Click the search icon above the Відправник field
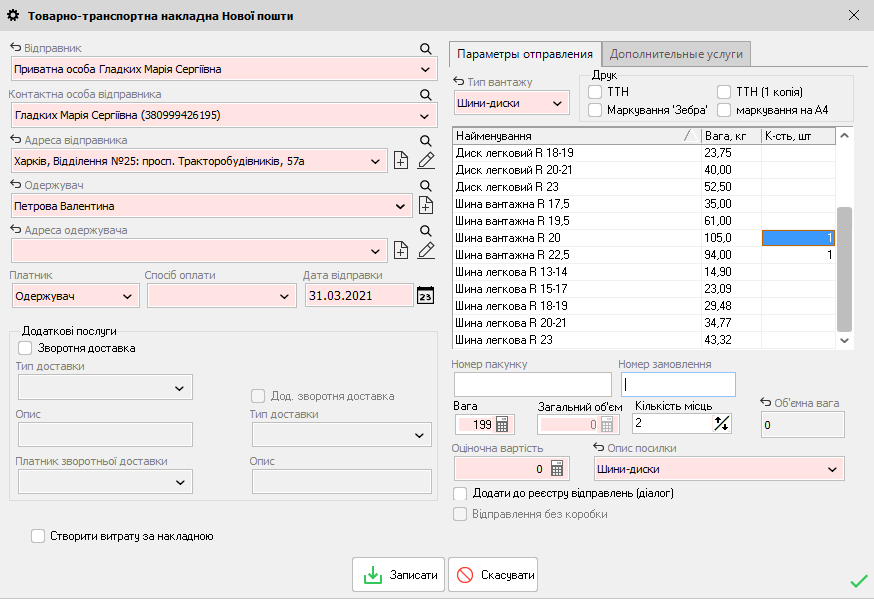 [x=425, y=49]
